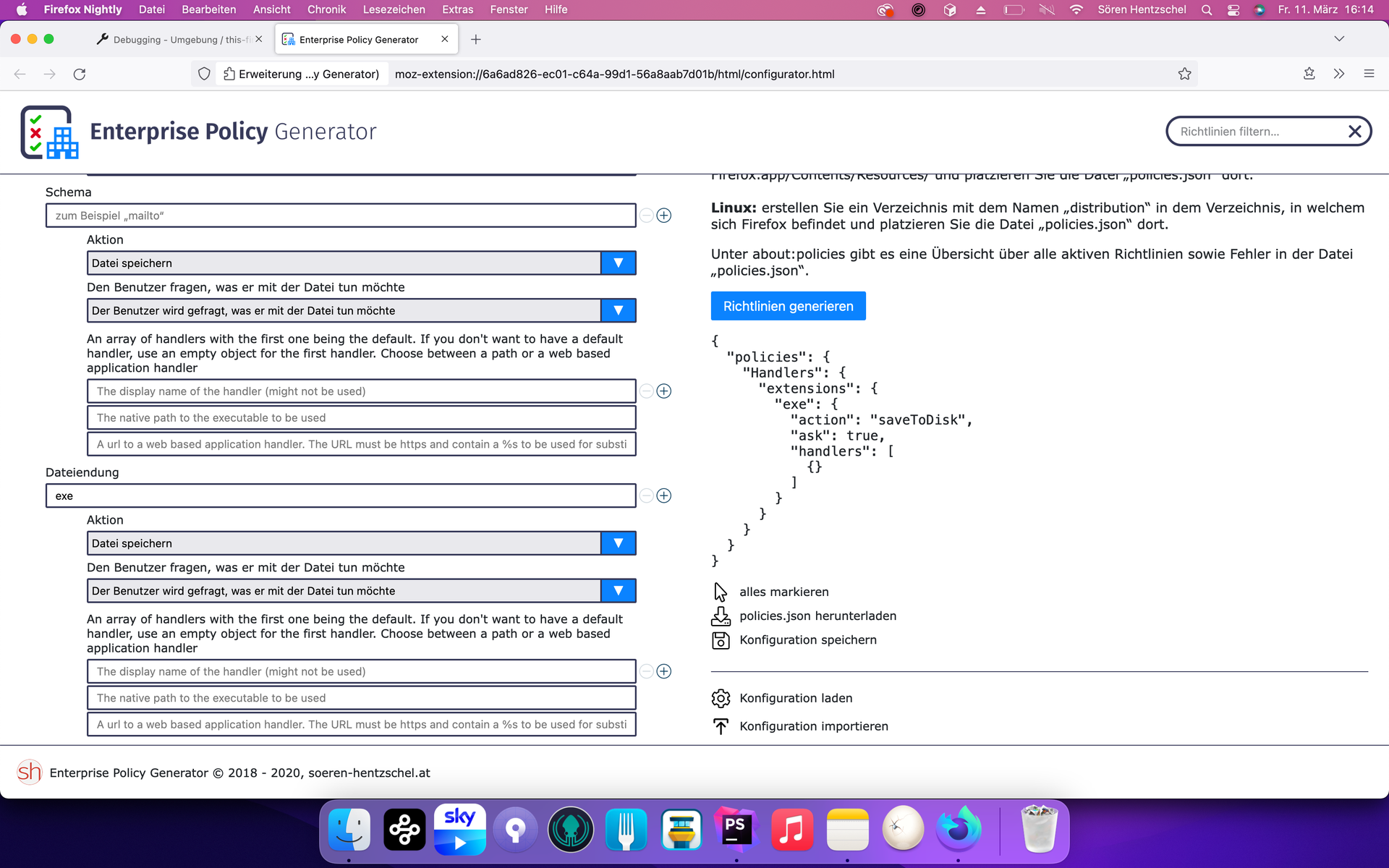Clear the Richtlinien filter with X
The width and height of the screenshot is (1389, 868).
click(1354, 132)
